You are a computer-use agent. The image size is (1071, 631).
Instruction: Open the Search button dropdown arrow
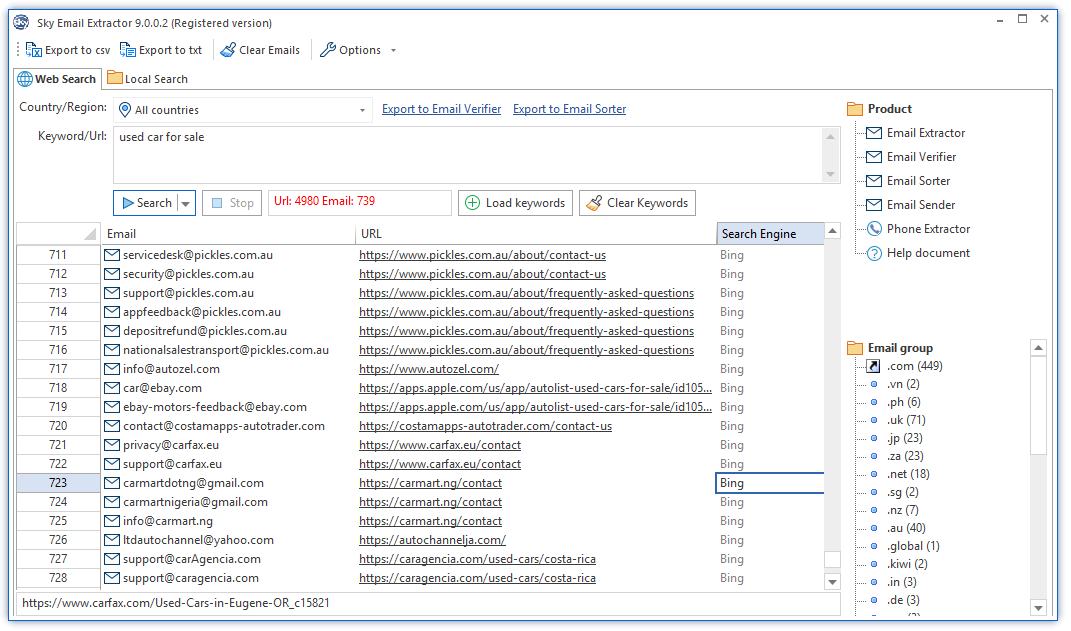(x=185, y=203)
